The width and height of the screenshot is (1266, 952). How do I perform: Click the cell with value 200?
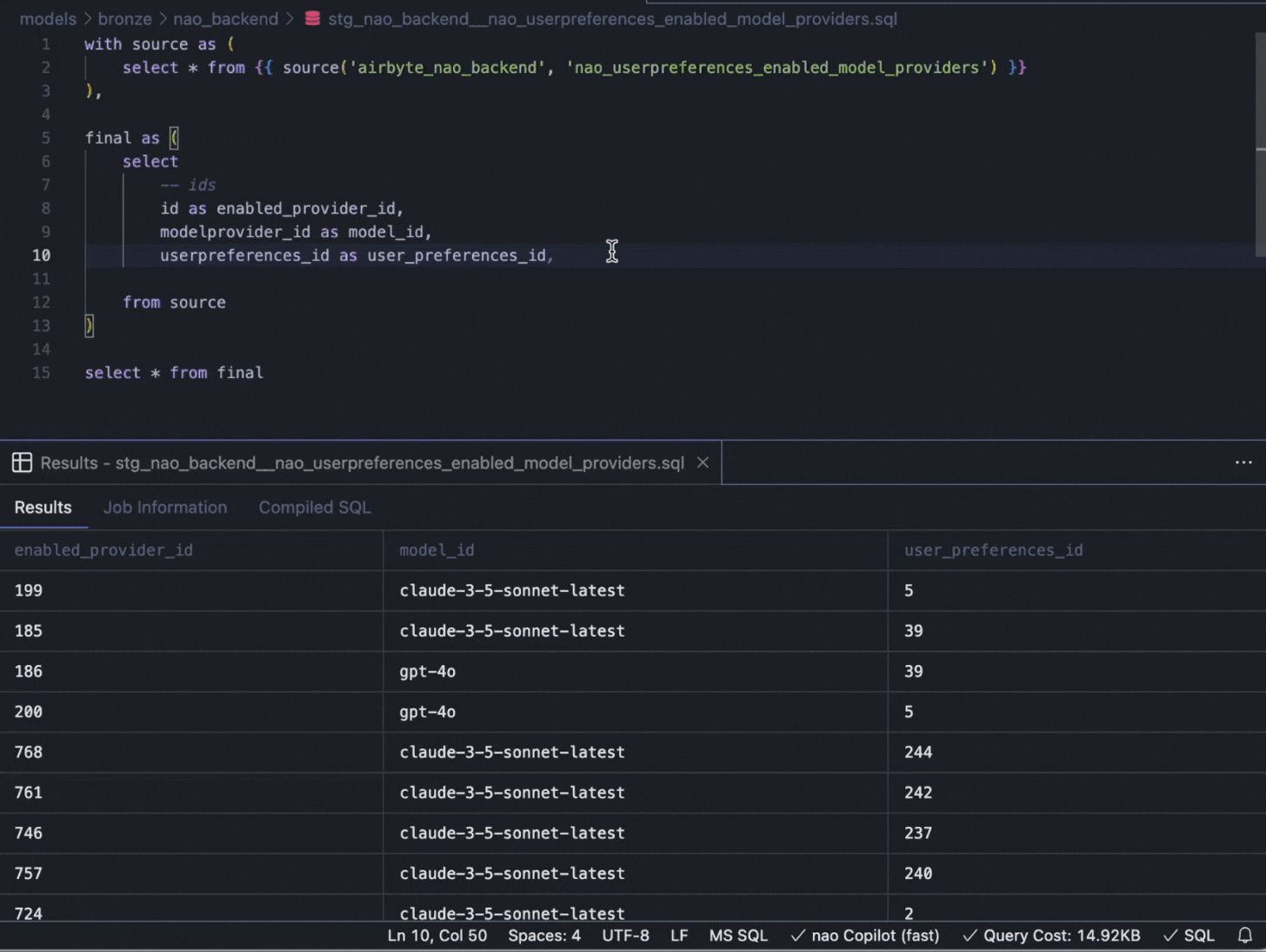pos(191,712)
